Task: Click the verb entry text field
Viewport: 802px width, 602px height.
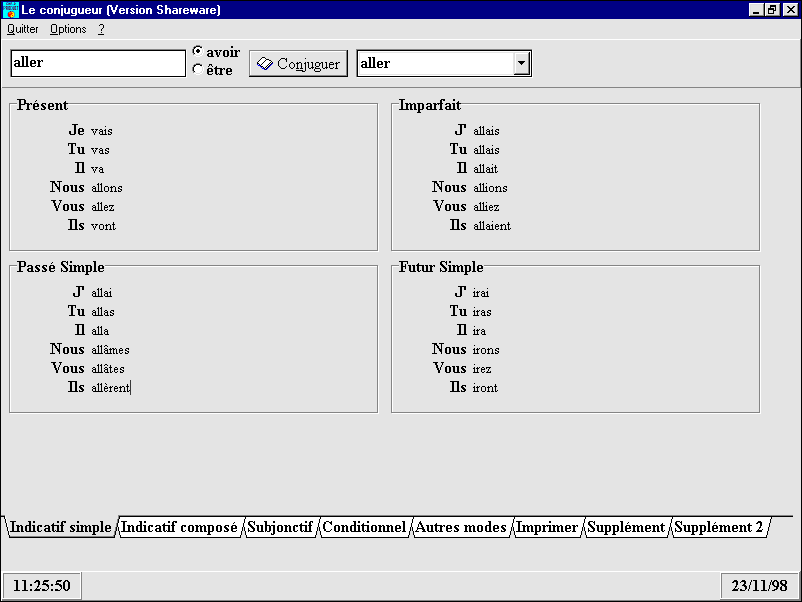Action: click(x=98, y=63)
